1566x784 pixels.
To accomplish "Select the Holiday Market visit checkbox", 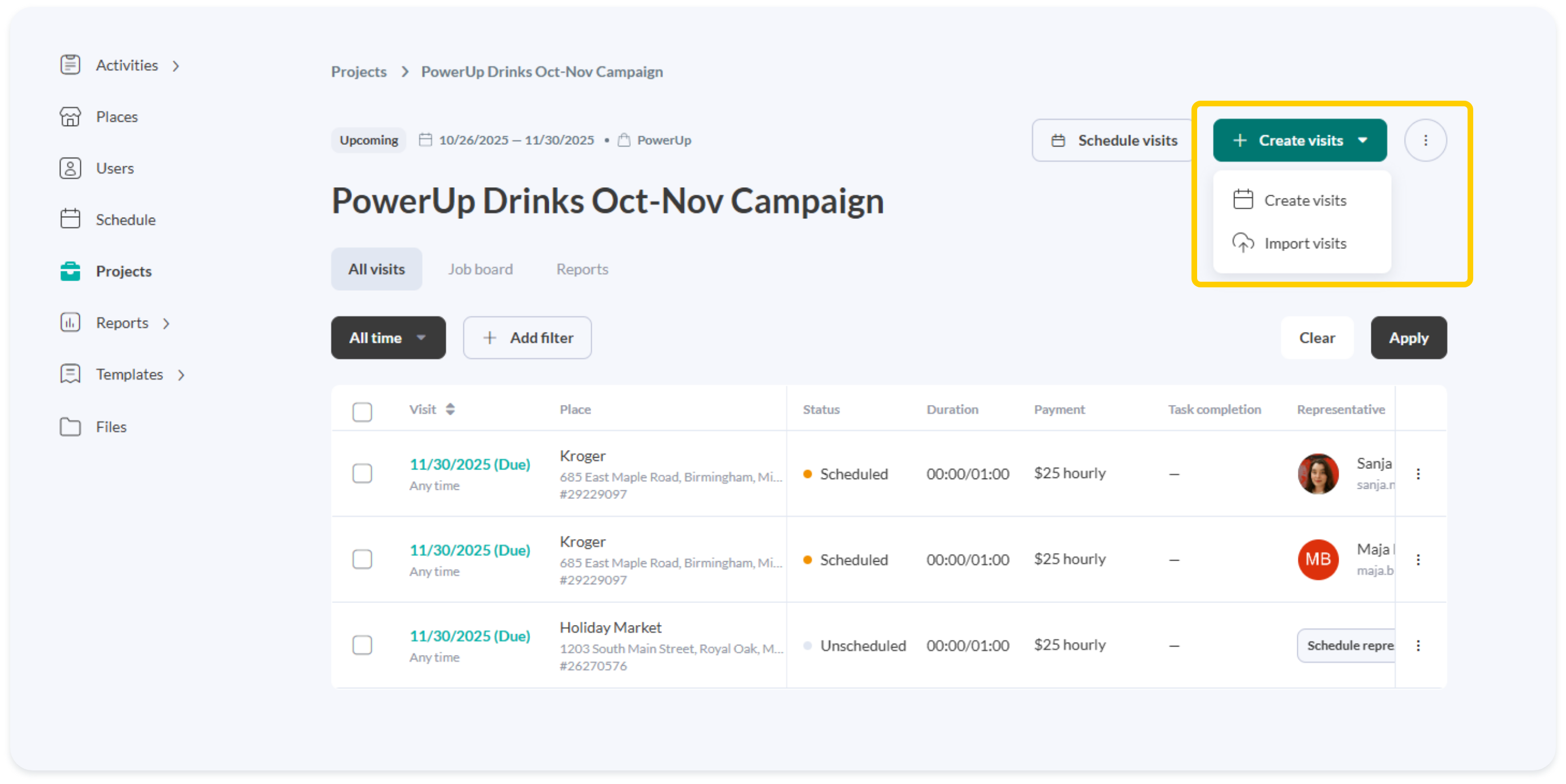I will pos(362,645).
